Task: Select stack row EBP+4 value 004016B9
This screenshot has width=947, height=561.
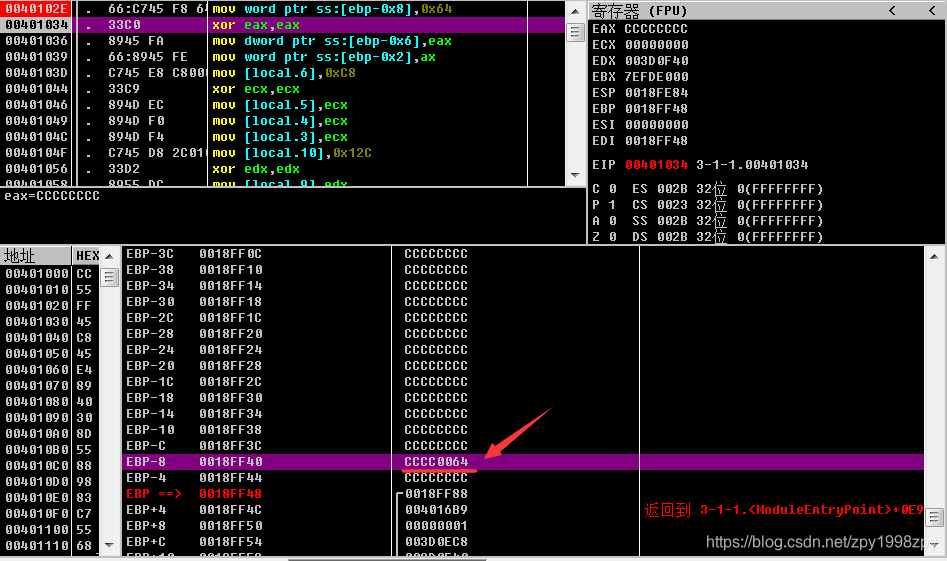Action: pos(523,510)
